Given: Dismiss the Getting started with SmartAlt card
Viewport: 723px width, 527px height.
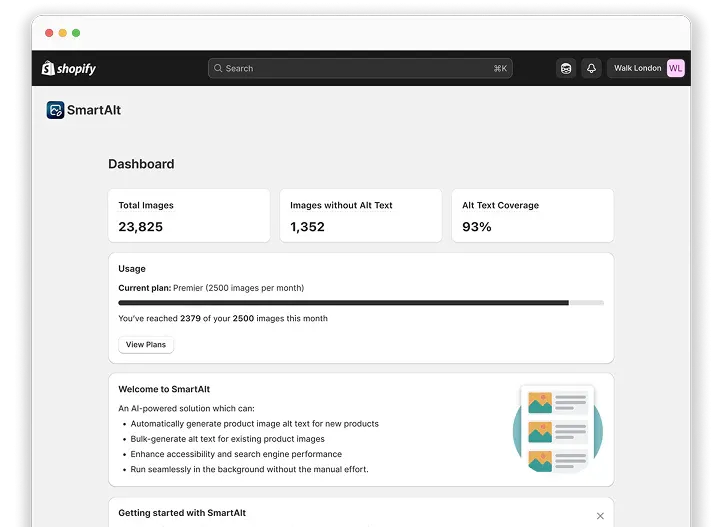Looking at the screenshot, I should coord(600,516).
